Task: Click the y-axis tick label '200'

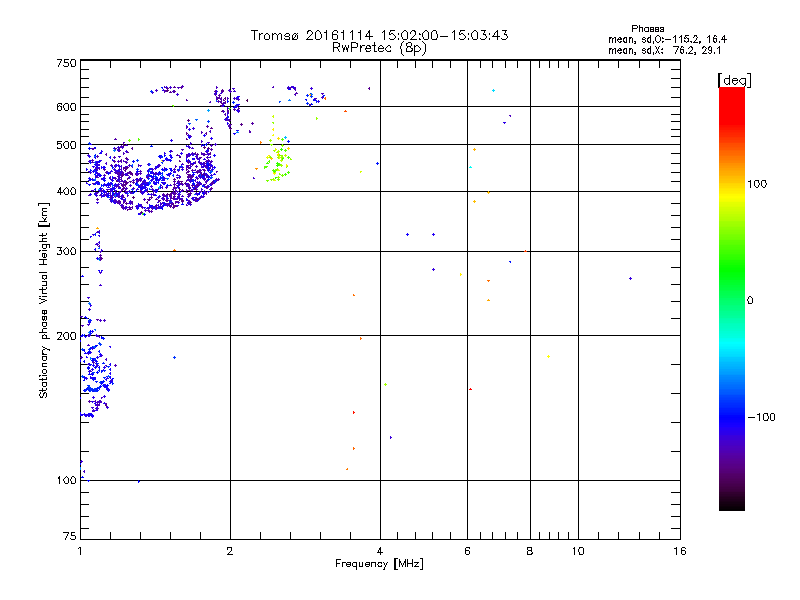Action: (66, 336)
